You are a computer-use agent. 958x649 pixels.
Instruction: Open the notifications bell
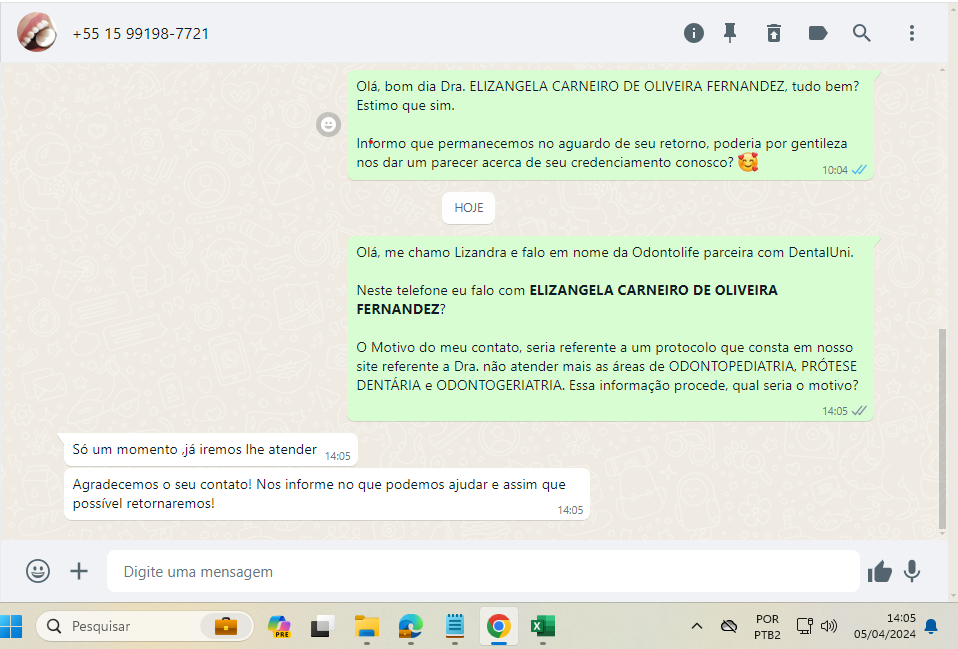coord(931,626)
